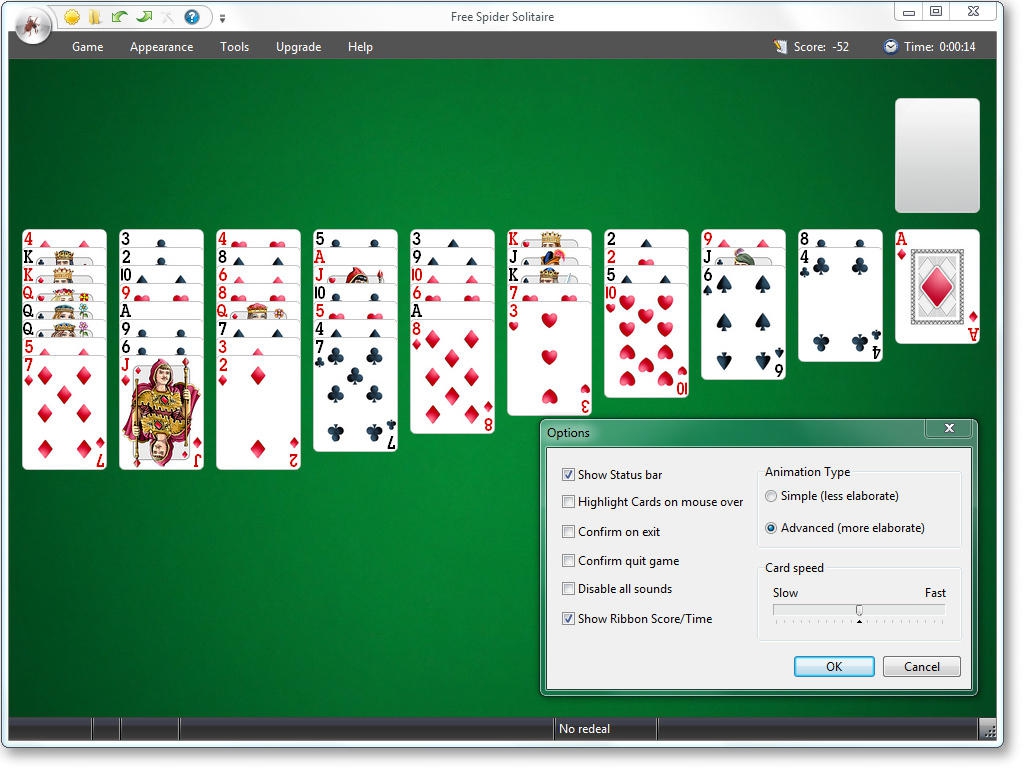Uncheck Show Status bar option

568,475
